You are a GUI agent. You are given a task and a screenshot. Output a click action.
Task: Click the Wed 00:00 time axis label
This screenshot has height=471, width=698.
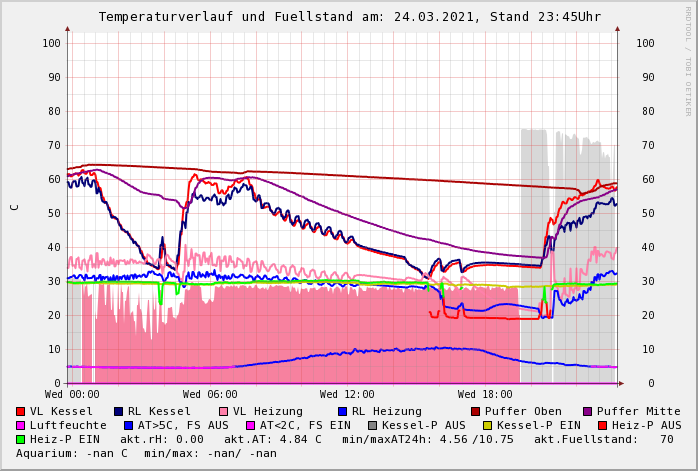pyautogui.click(x=72, y=394)
